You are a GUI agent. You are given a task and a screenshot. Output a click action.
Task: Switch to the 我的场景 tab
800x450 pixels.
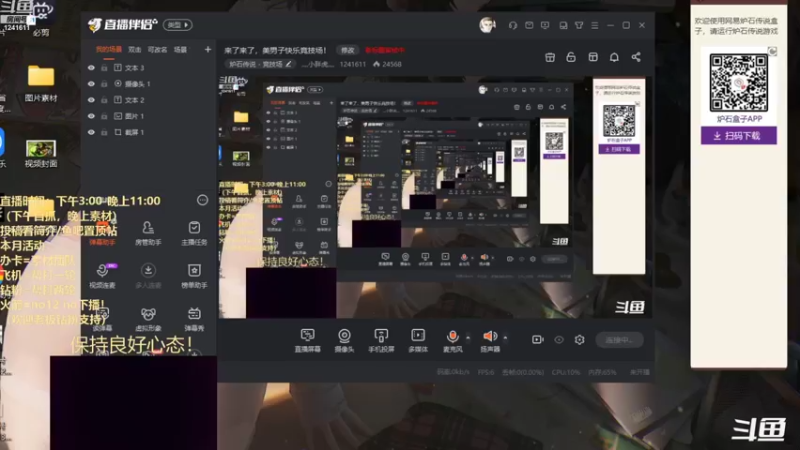tap(109, 49)
